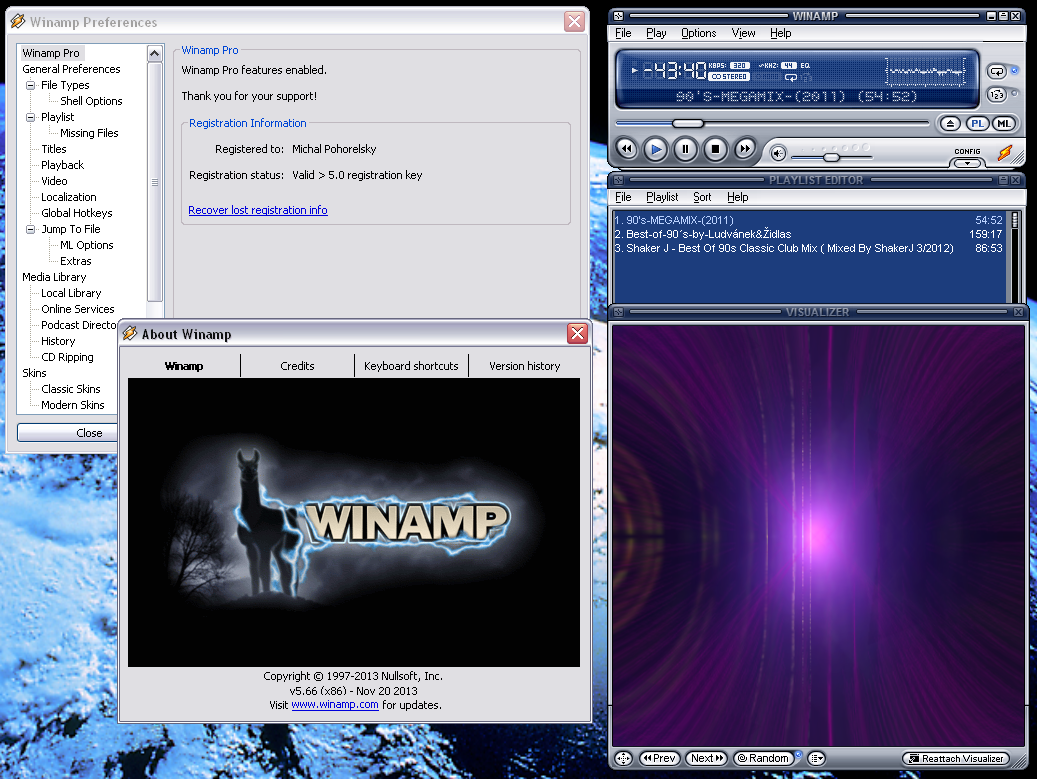The height and width of the screenshot is (779, 1037).
Task: Click the Reattach Visualizer button
Action: tap(954, 759)
